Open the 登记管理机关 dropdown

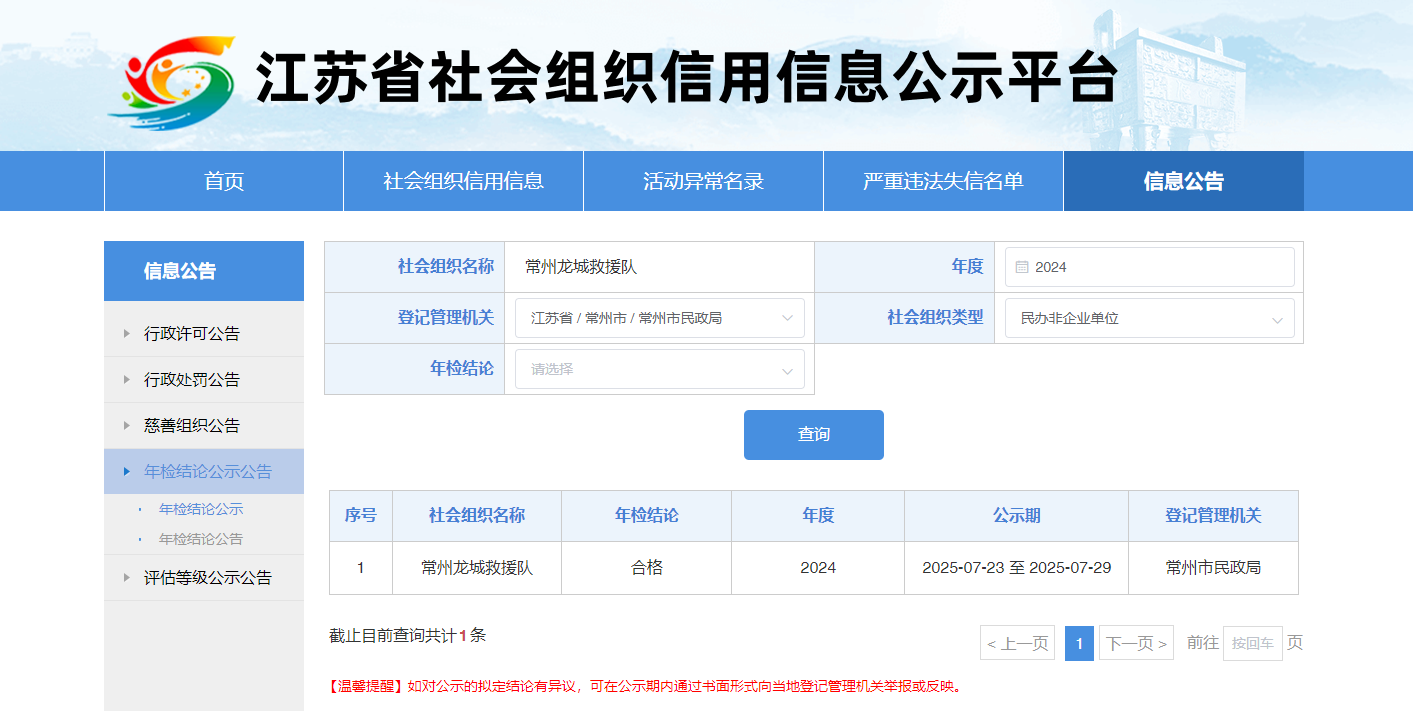click(x=660, y=318)
